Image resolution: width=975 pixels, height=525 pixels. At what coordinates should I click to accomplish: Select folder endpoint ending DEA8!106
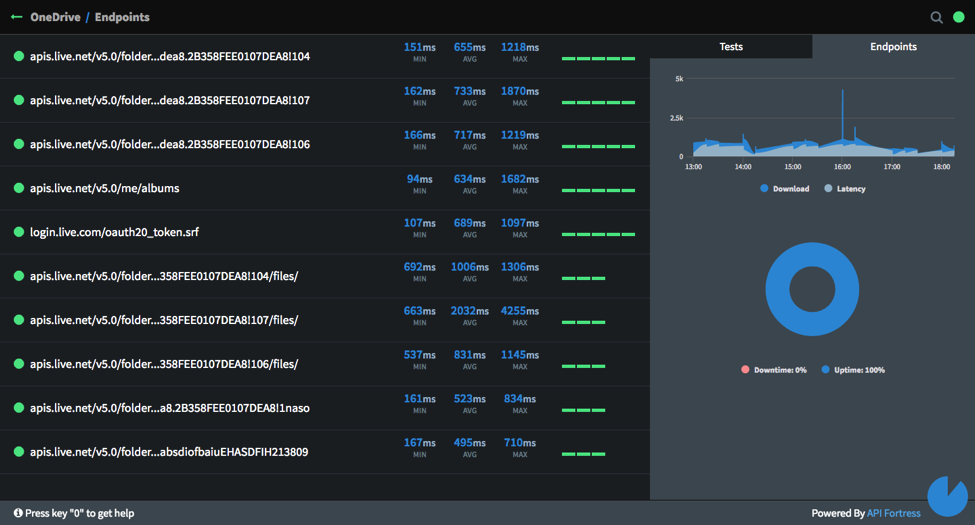click(170, 144)
